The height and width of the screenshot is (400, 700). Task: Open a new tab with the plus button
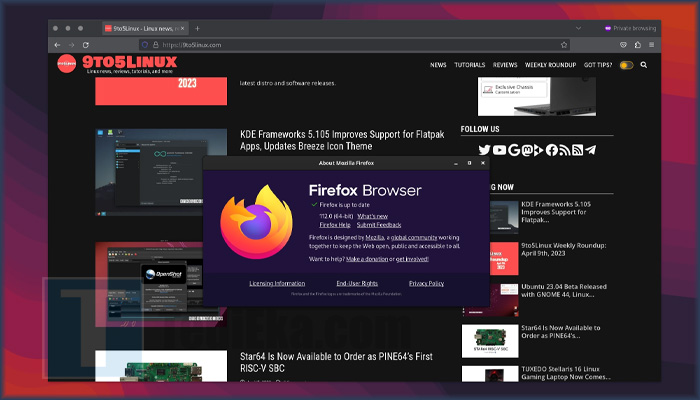tap(197, 29)
